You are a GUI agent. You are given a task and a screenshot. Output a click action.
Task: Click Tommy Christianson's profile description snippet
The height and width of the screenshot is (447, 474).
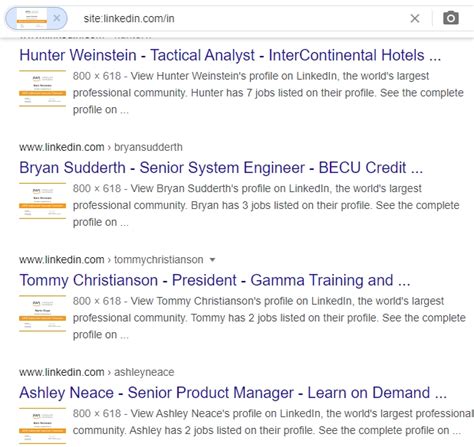click(x=269, y=318)
